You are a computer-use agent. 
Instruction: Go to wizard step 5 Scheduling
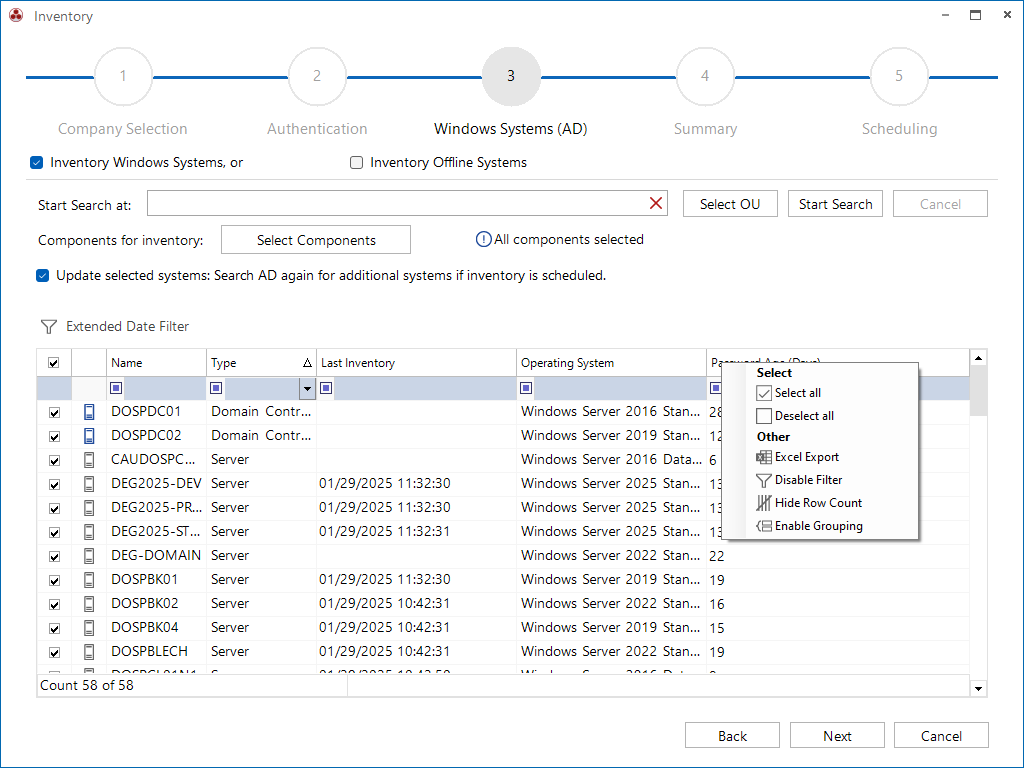[899, 76]
